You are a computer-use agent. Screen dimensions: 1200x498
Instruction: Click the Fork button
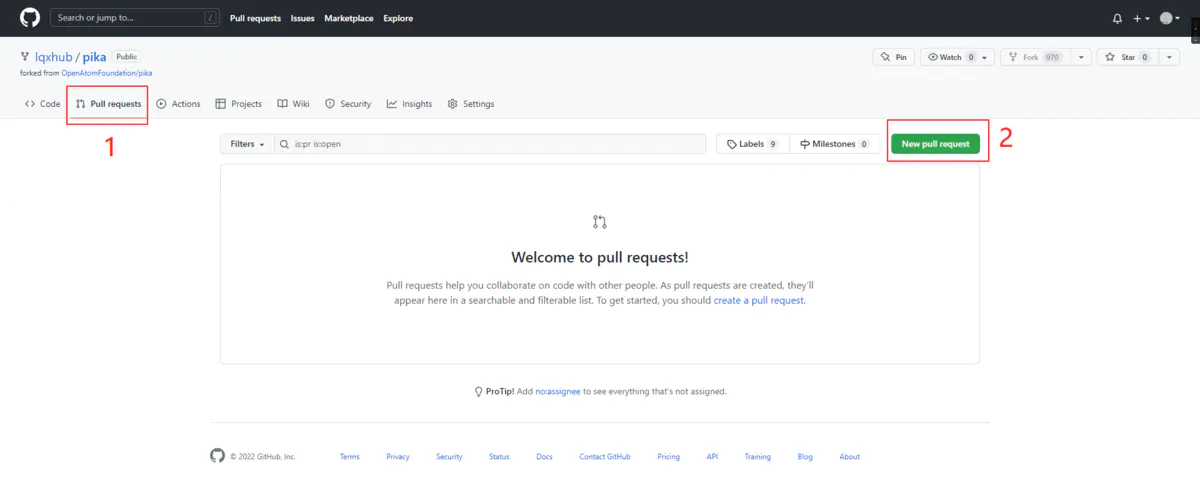1034,57
